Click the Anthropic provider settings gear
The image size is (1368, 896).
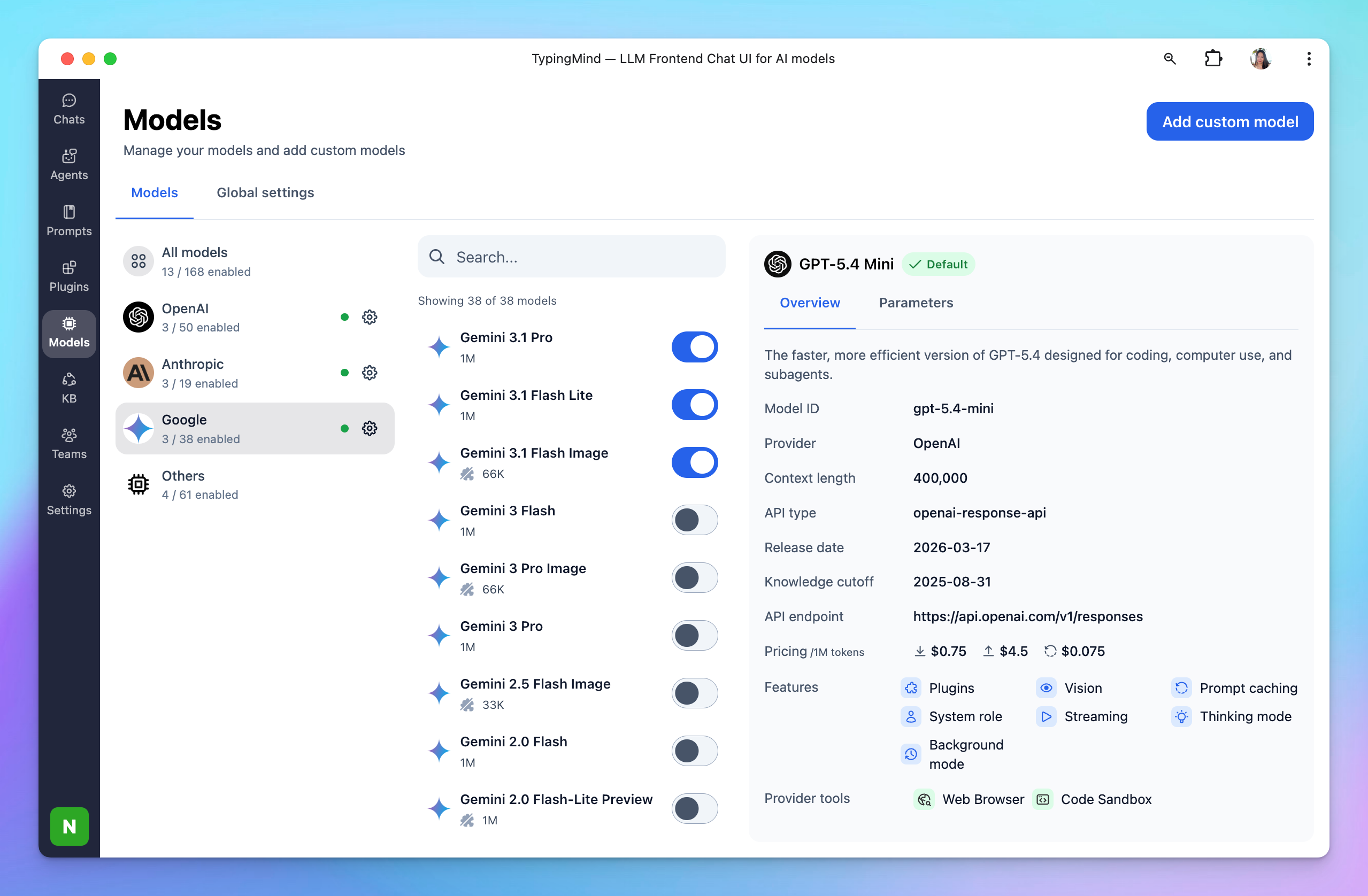[370, 373]
